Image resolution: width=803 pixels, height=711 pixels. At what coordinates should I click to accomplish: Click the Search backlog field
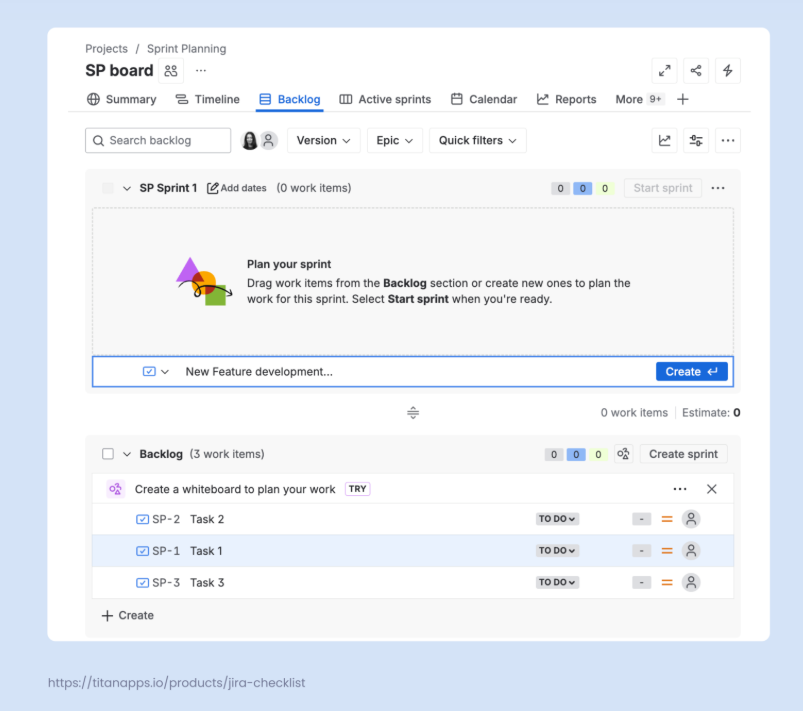(x=158, y=141)
